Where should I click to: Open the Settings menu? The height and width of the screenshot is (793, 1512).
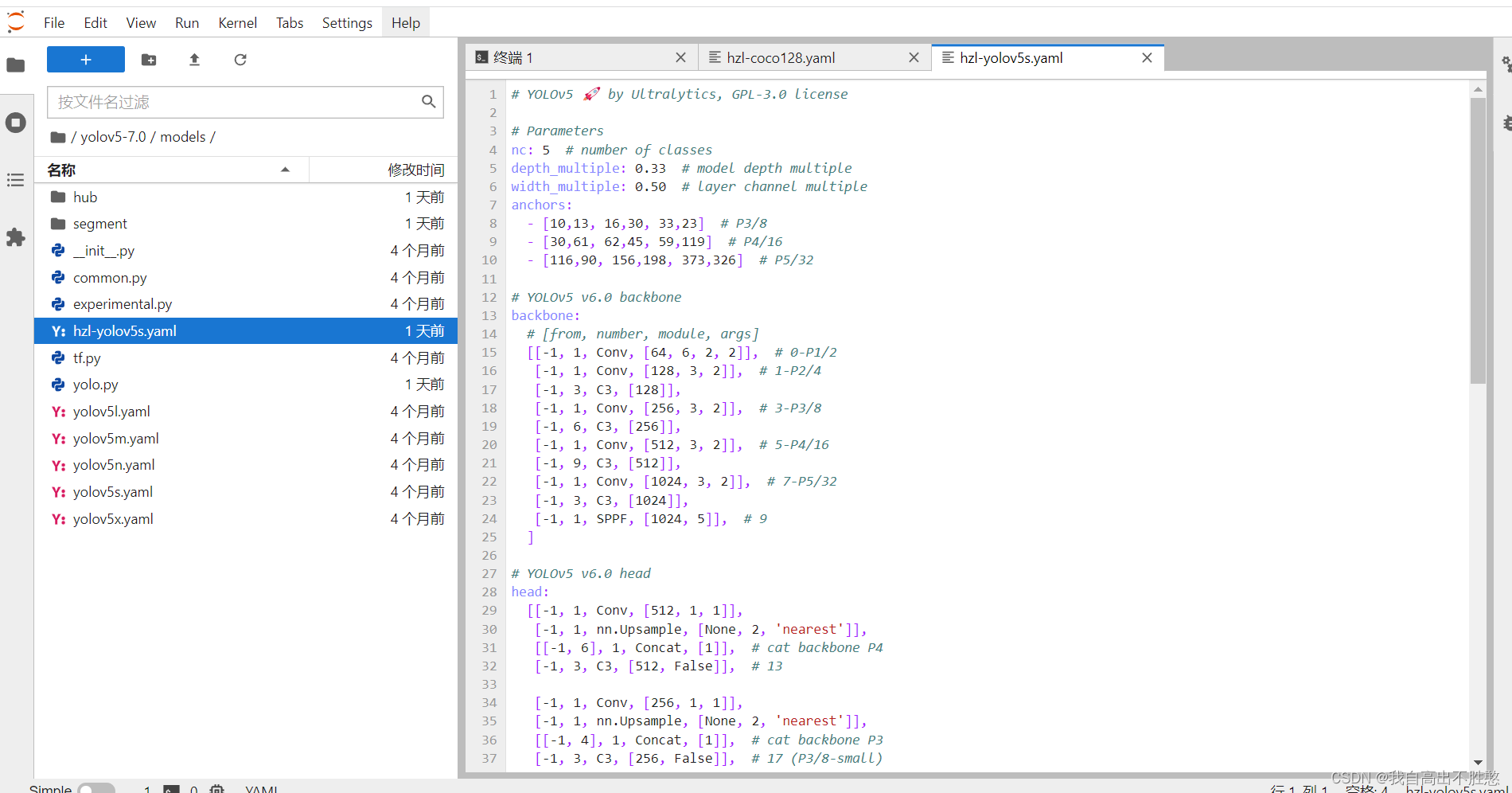[x=347, y=23]
